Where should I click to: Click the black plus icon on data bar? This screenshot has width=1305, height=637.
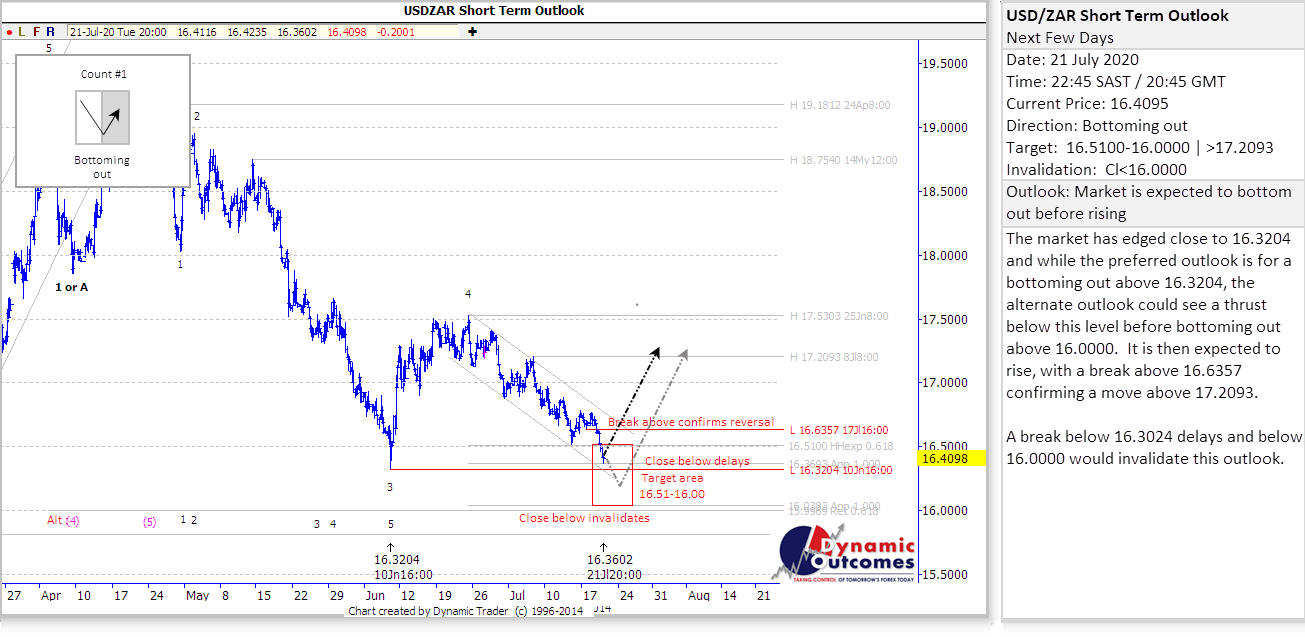click(x=472, y=32)
